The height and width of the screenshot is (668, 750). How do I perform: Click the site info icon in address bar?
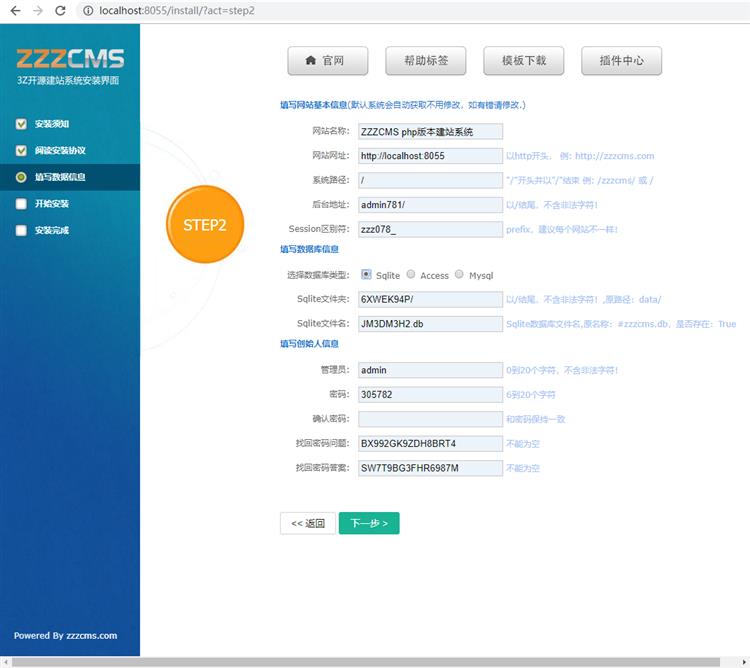87,10
